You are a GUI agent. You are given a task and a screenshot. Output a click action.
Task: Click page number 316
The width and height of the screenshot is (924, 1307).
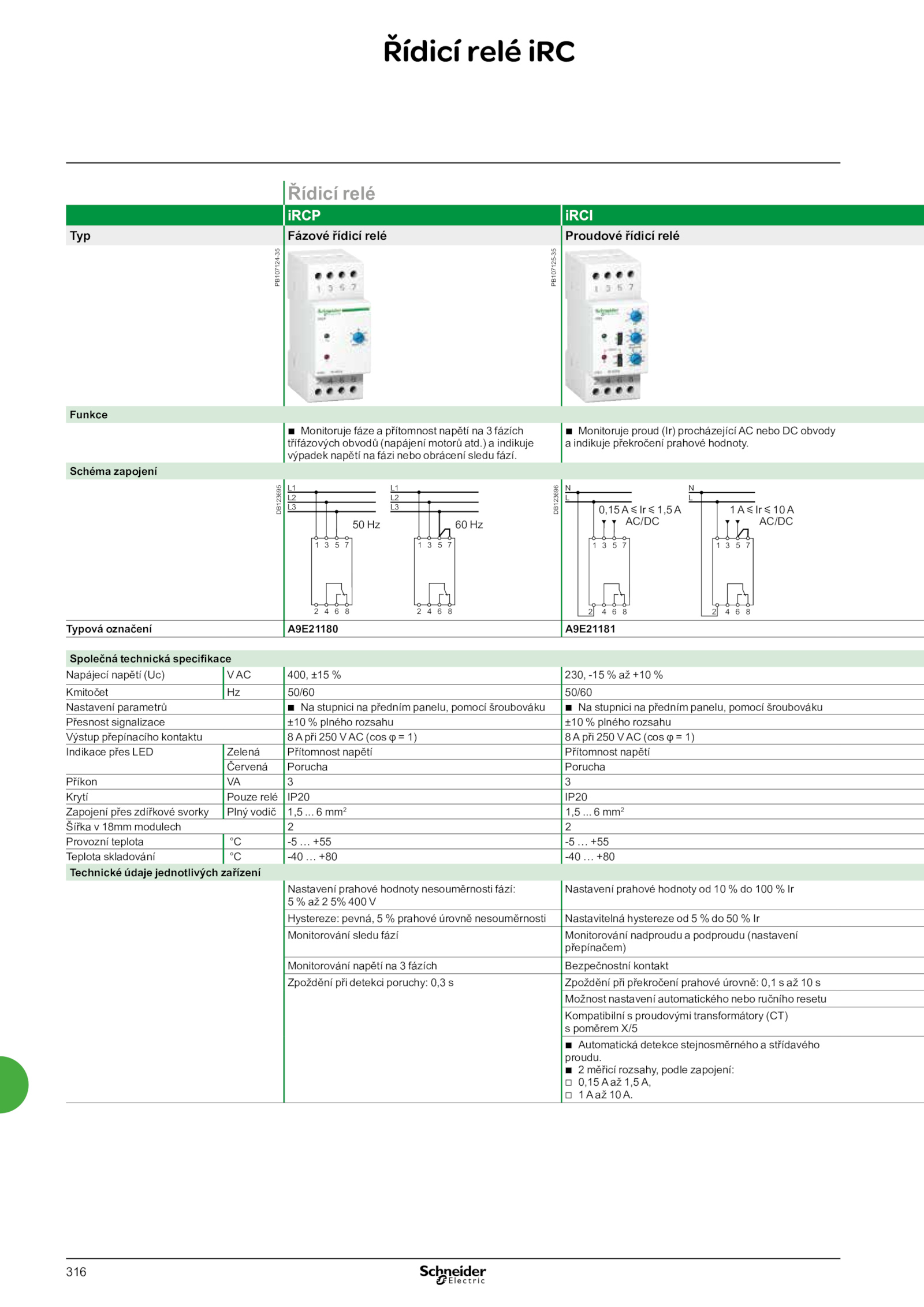76,1272
